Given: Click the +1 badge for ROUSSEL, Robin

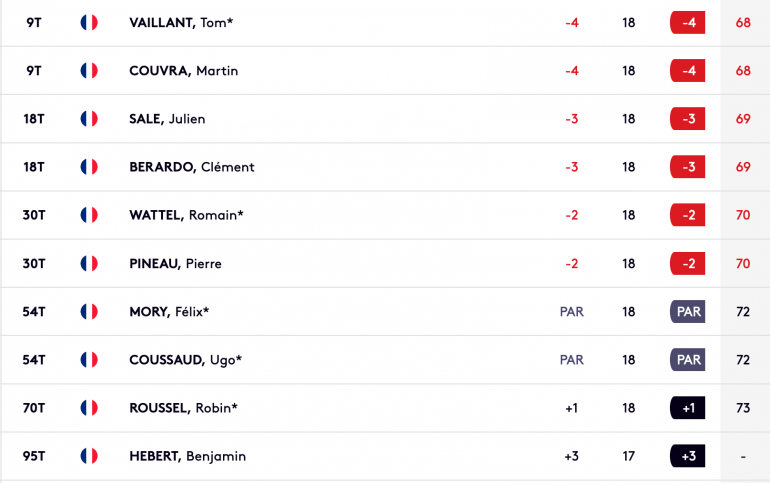Looking at the screenshot, I should [x=688, y=408].
